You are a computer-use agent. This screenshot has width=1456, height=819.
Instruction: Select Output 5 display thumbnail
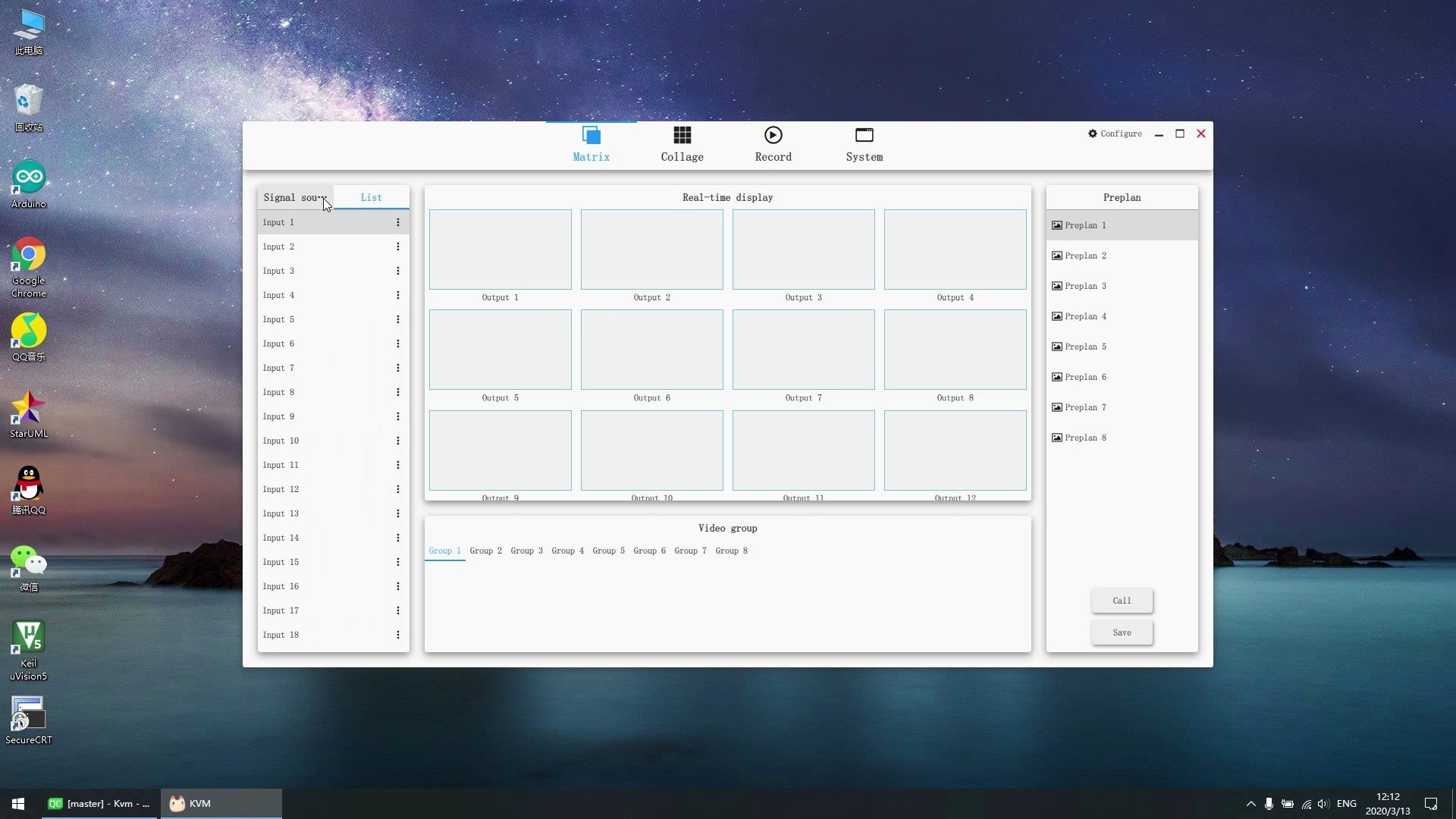500,349
